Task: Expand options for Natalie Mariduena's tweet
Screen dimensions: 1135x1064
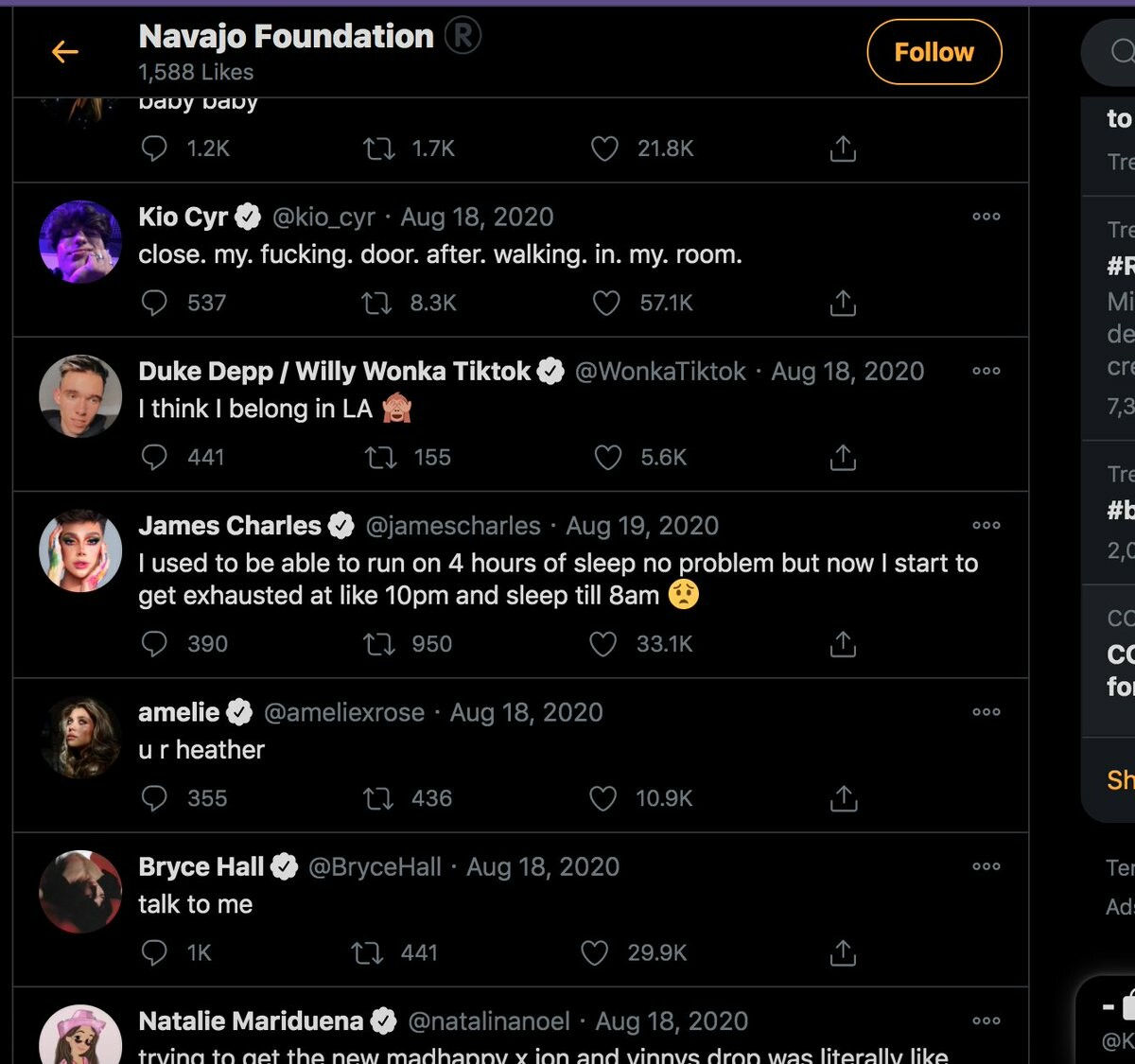Action: pyautogui.click(x=986, y=1020)
